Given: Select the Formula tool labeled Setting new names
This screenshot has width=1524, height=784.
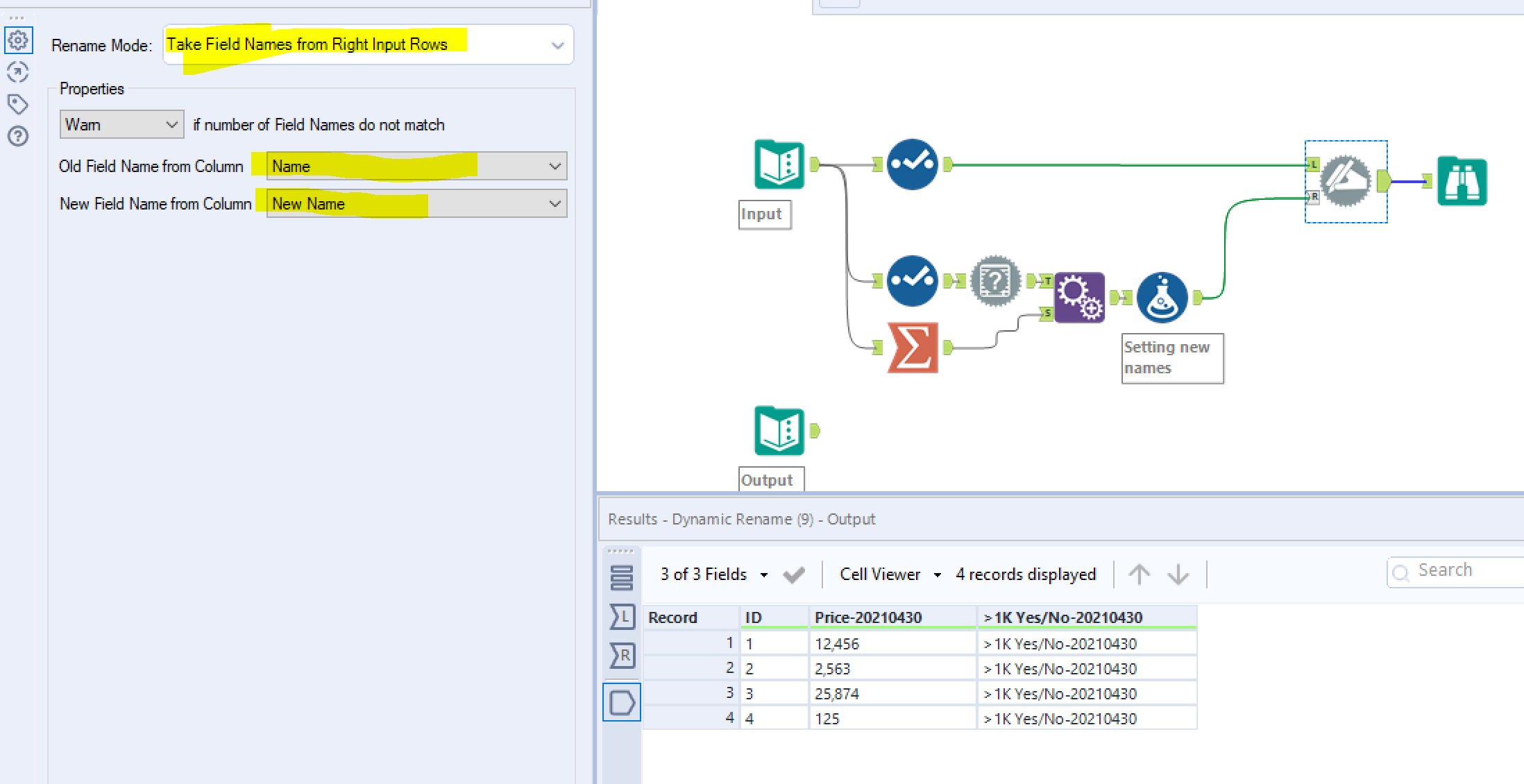Looking at the screenshot, I should click(x=1162, y=298).
